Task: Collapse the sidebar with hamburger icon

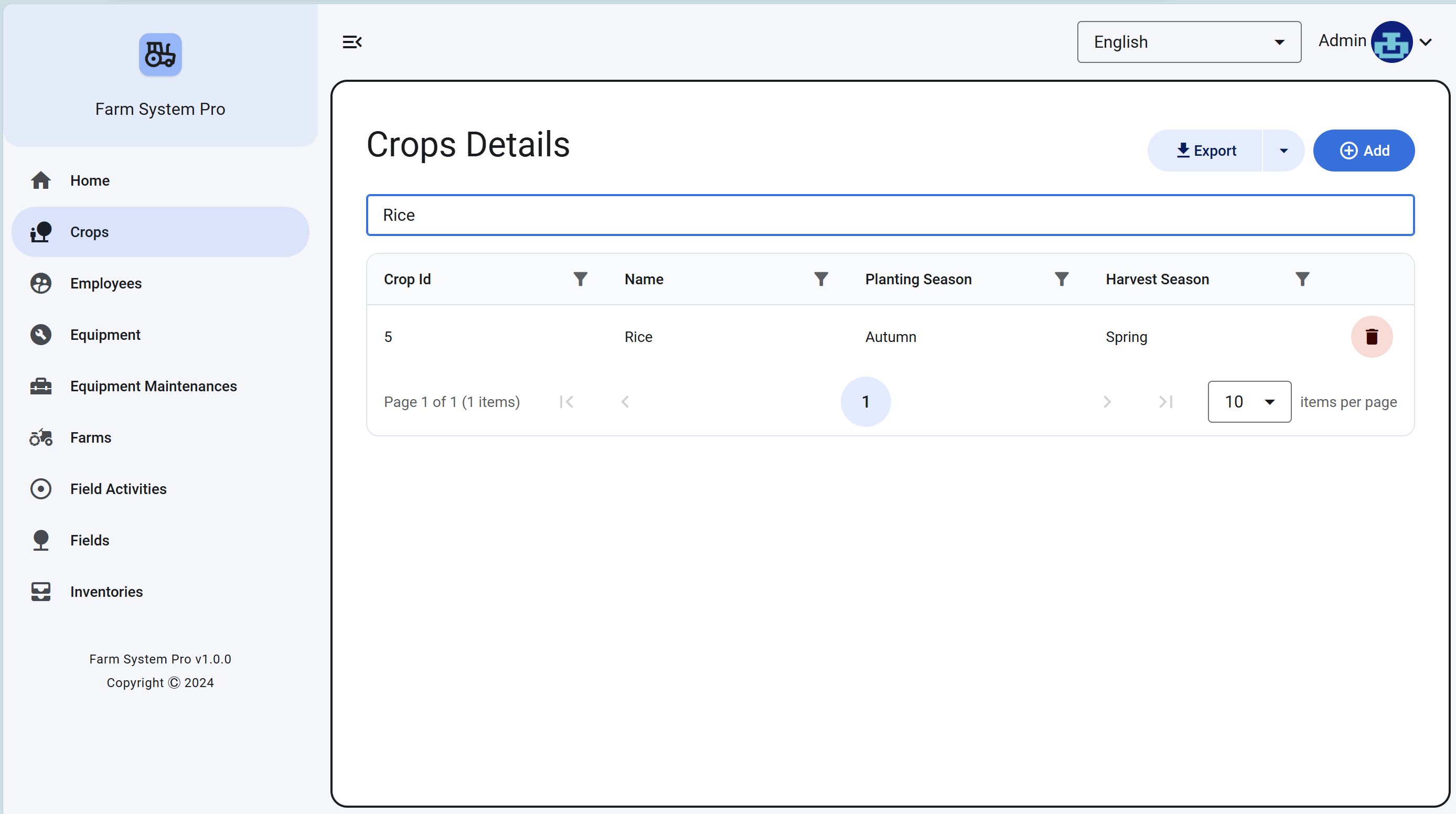Action: coord(352,42)
